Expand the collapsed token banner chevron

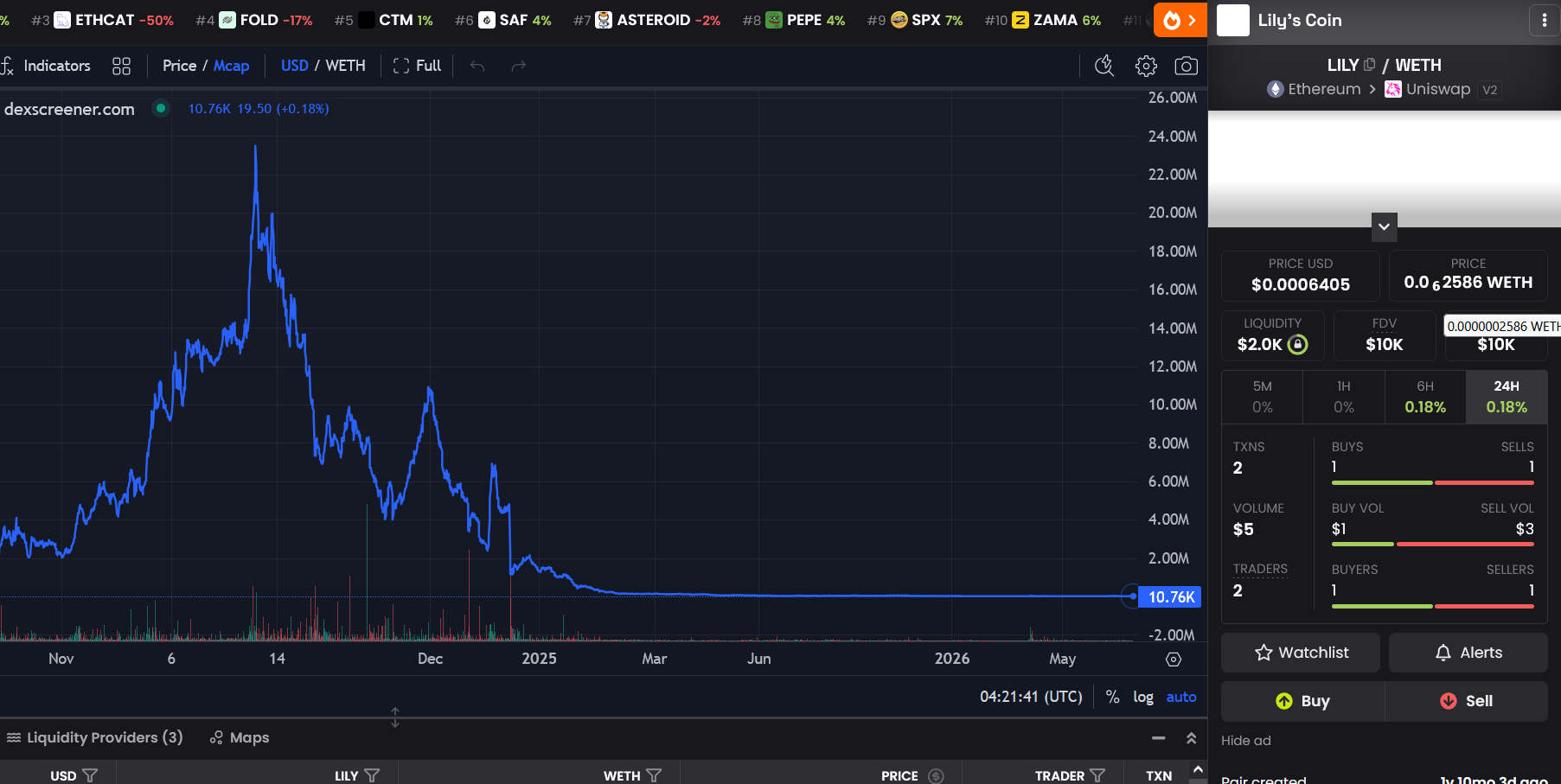1384,226
